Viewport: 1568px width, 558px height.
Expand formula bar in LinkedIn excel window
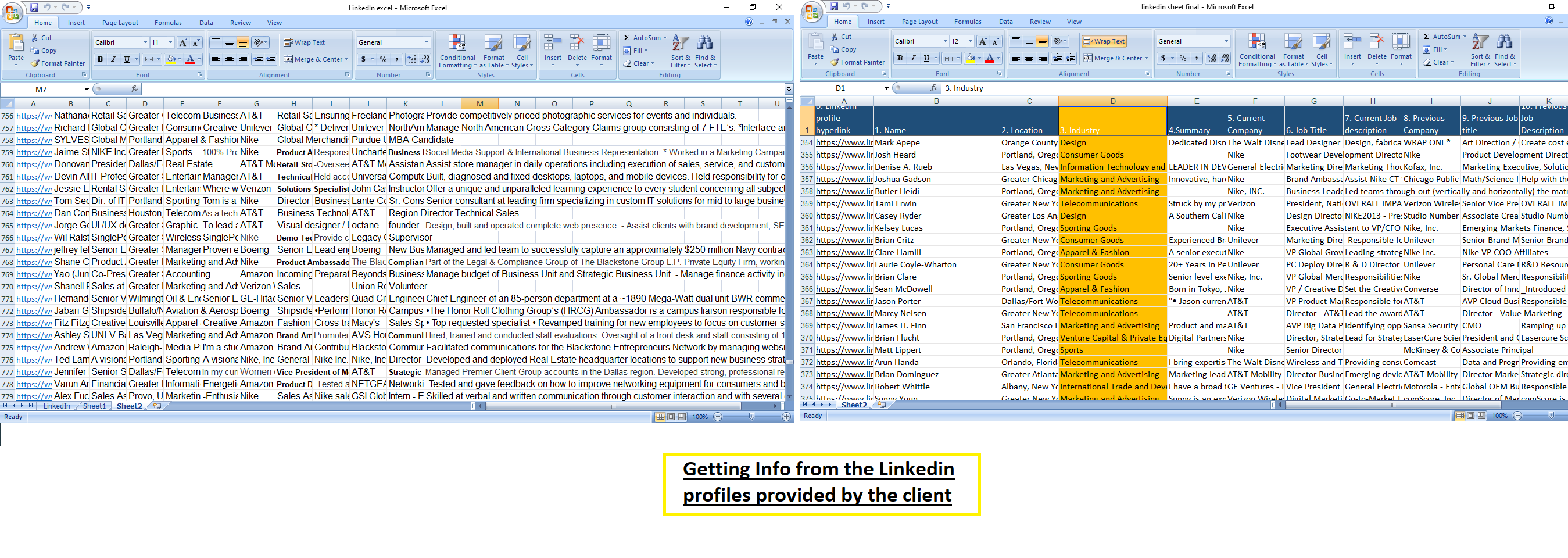[789, 90]
